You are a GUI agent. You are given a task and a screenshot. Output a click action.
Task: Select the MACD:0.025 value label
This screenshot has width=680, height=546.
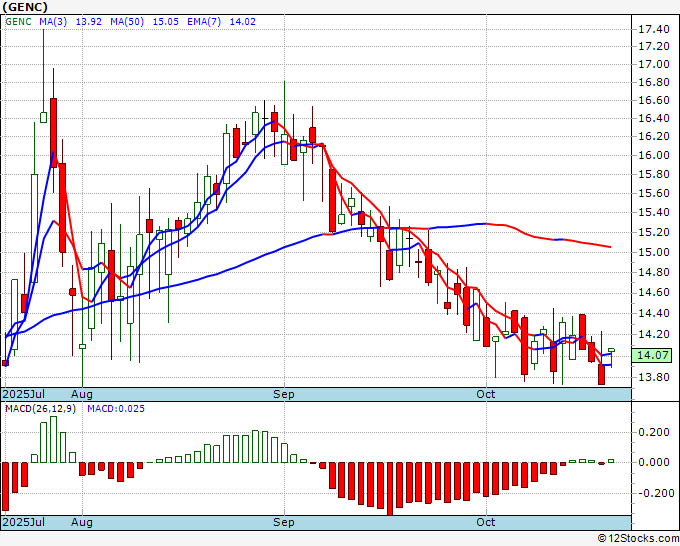click(116, 409)
